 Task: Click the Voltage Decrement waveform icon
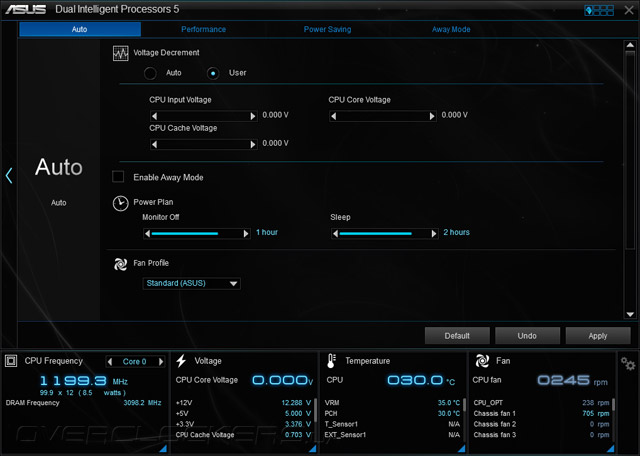click(120, 53)
